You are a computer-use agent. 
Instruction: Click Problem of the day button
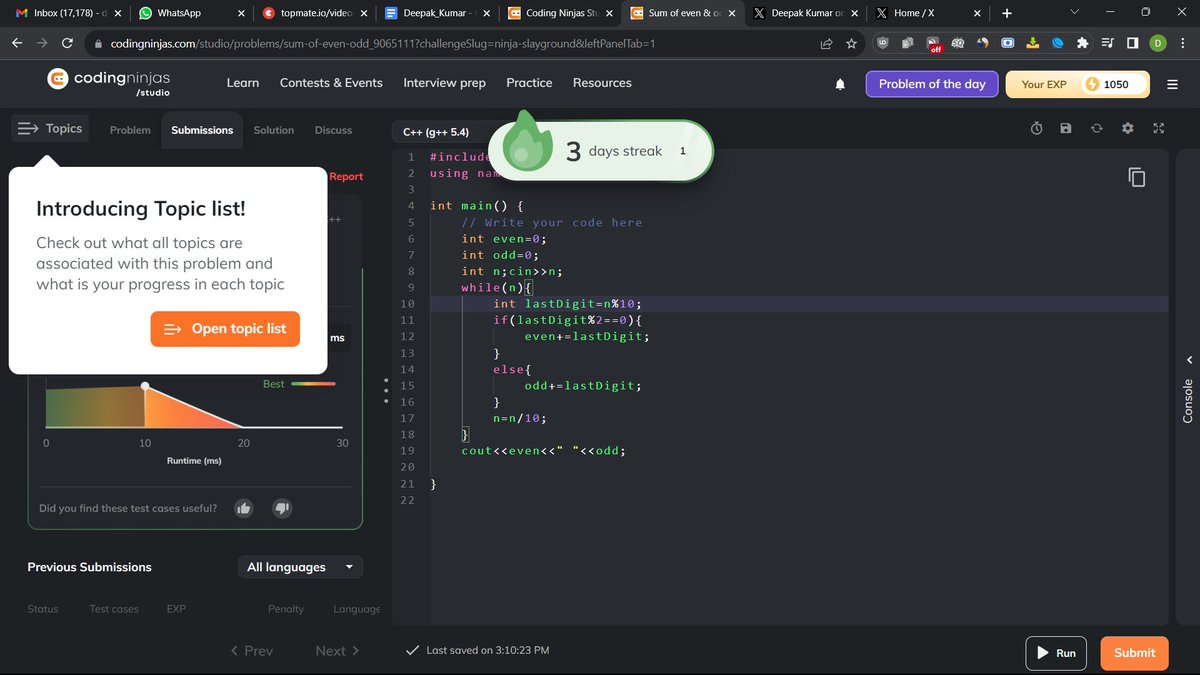[932, 84]
